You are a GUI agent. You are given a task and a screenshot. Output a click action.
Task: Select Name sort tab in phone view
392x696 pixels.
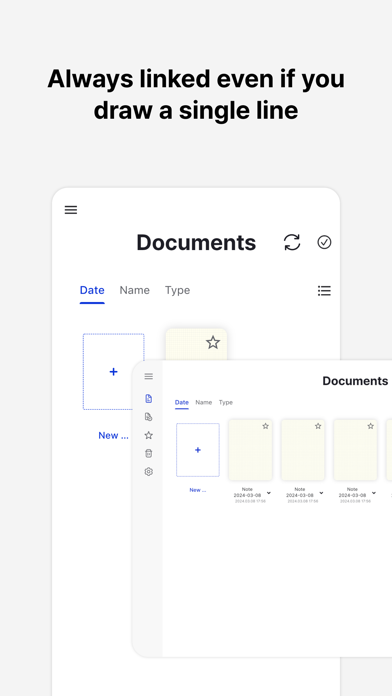[135, 290]
